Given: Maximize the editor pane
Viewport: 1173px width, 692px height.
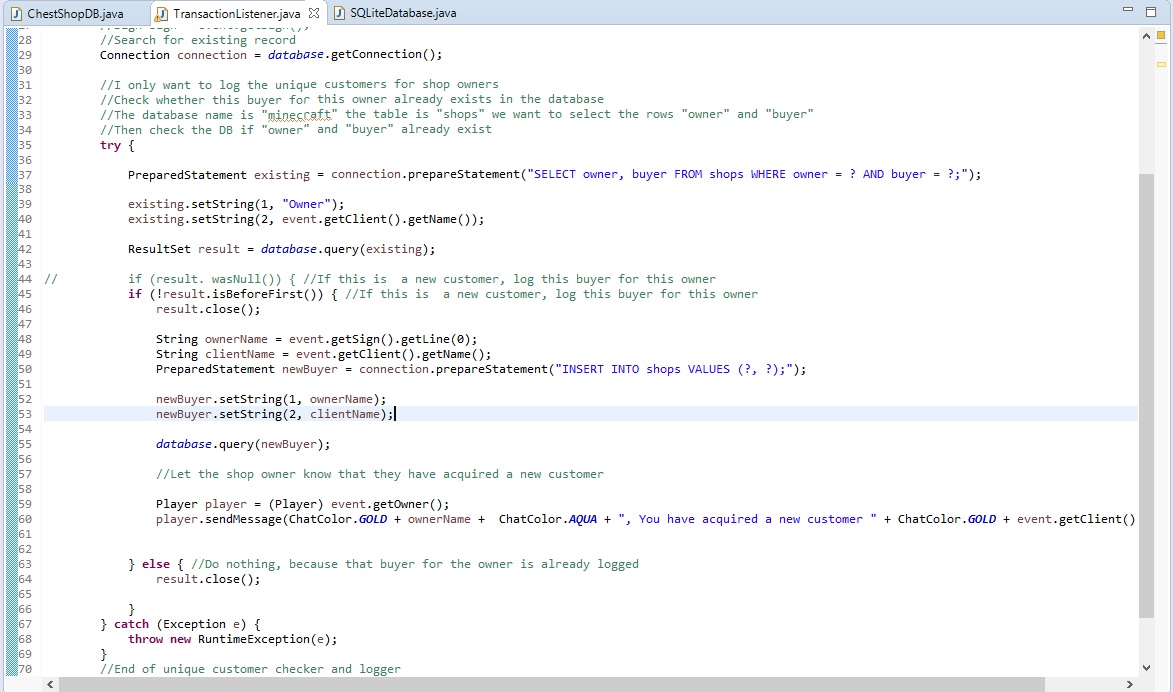Looking at the screenshot, I should click(x=1151, y=11).
